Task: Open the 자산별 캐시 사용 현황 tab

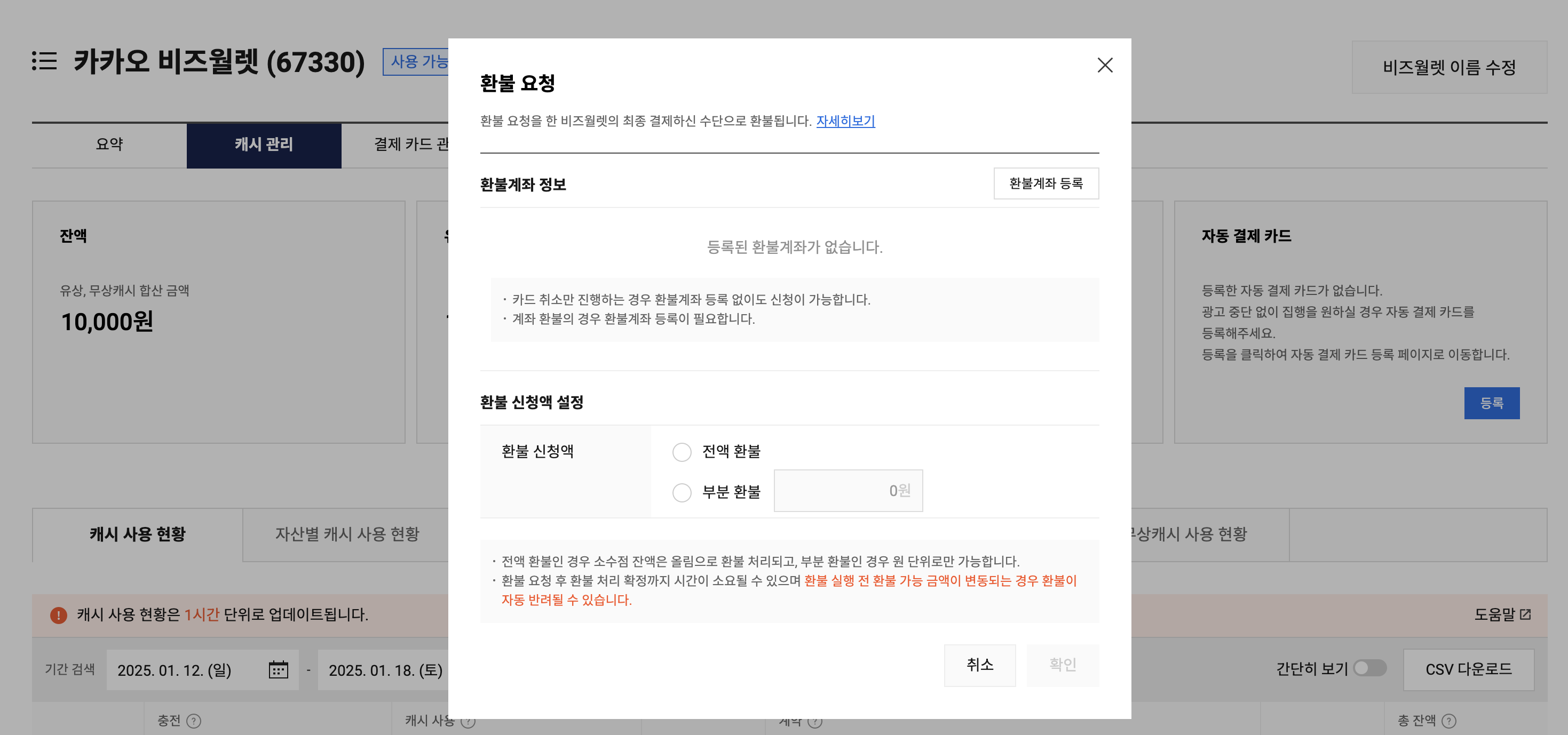Action: (x=347, y=534)
